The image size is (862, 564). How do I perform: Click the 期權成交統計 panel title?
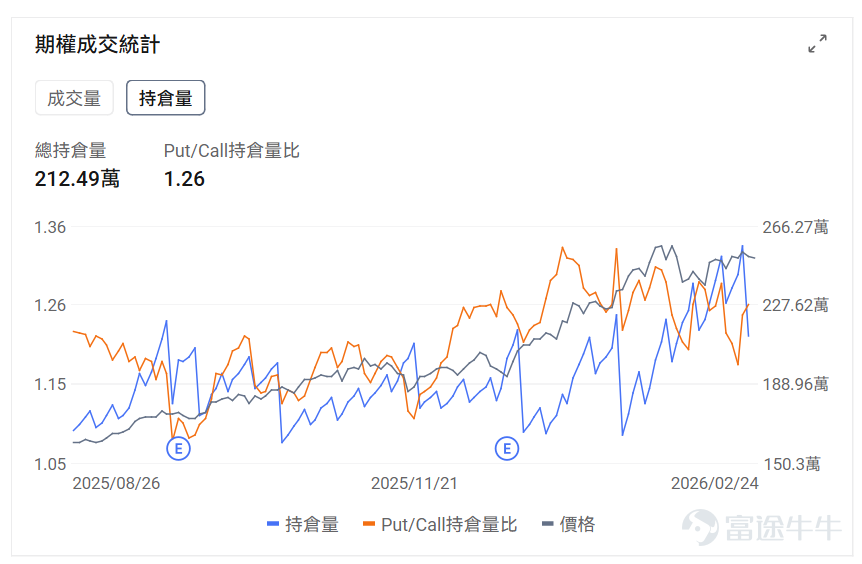[x=97, y=45]
